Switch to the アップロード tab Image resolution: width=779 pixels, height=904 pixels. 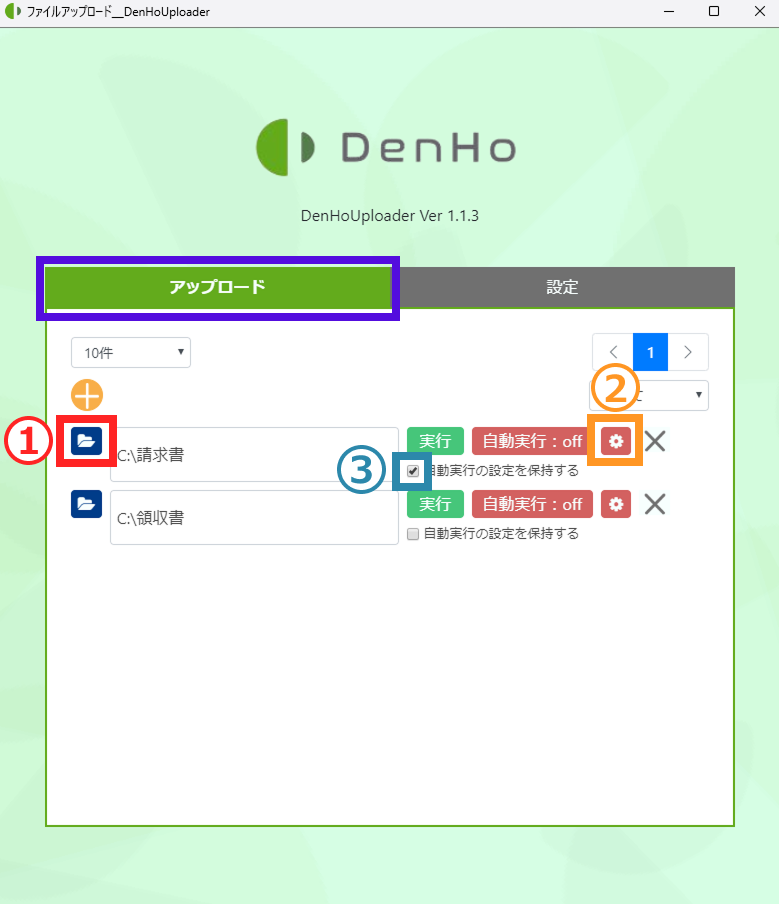click(x=217, y=288)
